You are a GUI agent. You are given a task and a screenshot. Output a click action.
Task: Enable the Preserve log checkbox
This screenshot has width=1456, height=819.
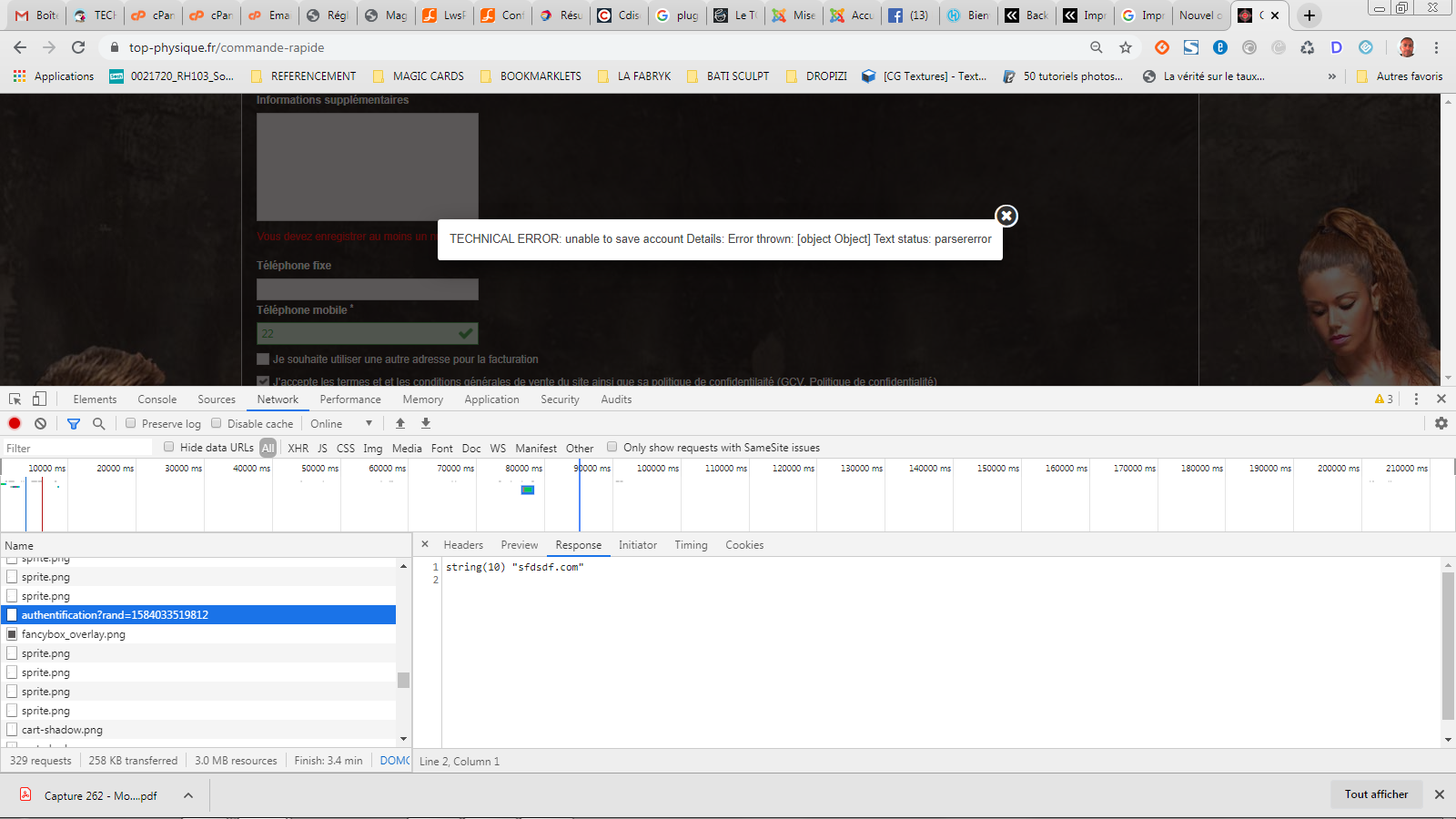[x=131, y=423]
